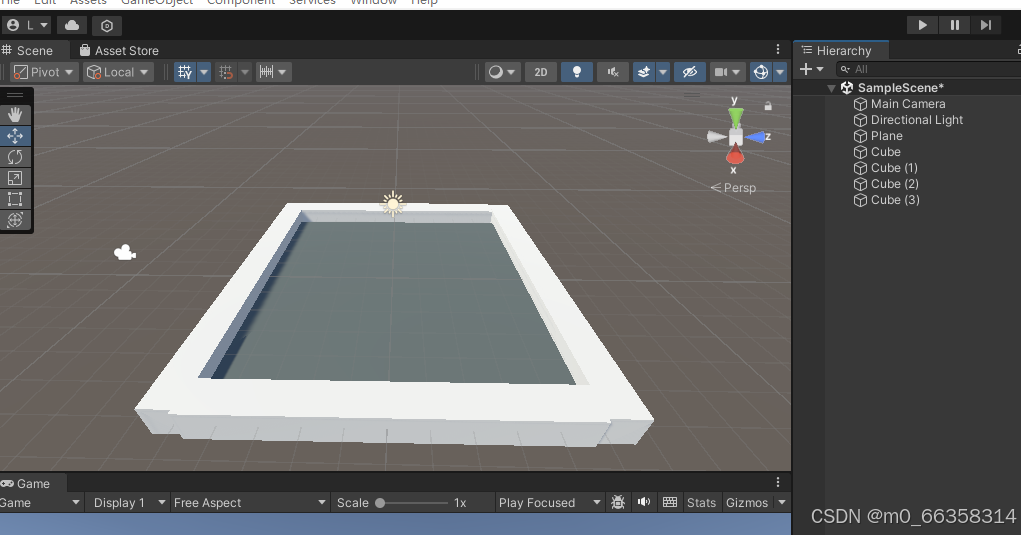1021x535 pixels.
Task: Click the Directional Light sun gizmo
Action: (x=393, y=204)
